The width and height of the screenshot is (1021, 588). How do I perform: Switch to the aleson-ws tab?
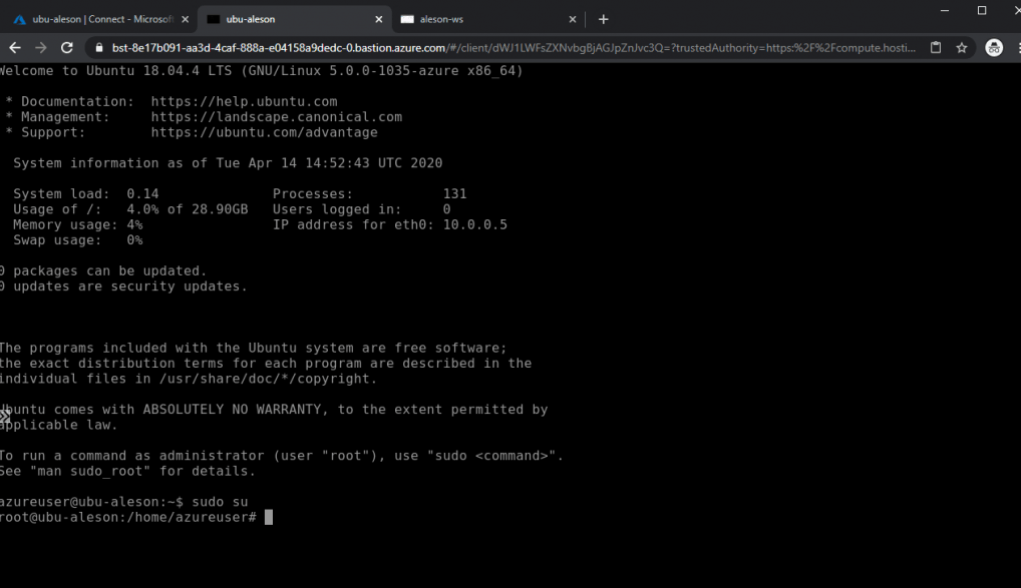click(488, 20)
